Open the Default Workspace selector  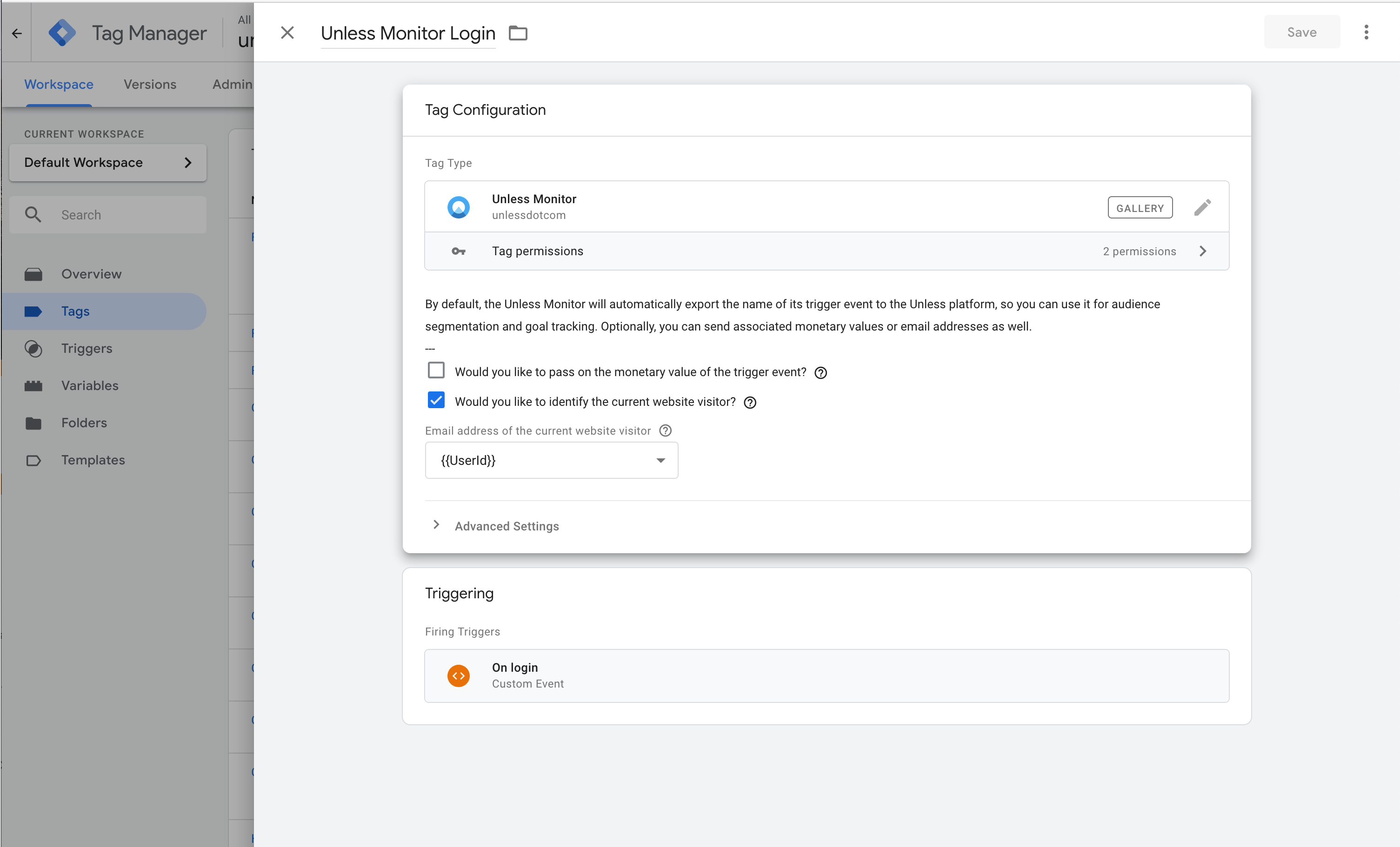point(108,162)
